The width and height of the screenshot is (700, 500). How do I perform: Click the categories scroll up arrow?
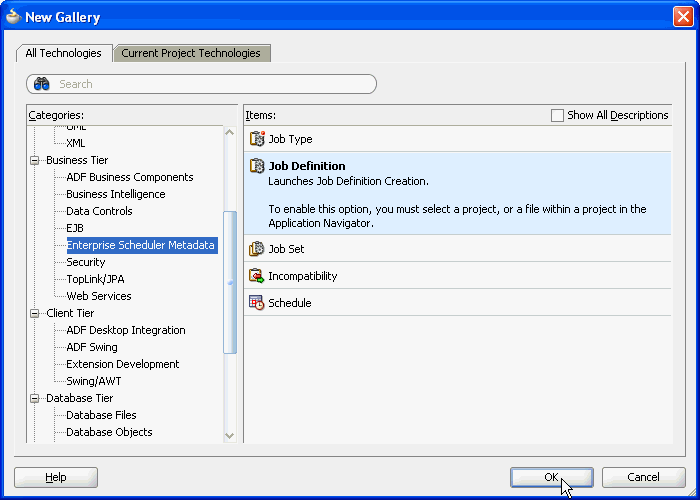(230, 133)
